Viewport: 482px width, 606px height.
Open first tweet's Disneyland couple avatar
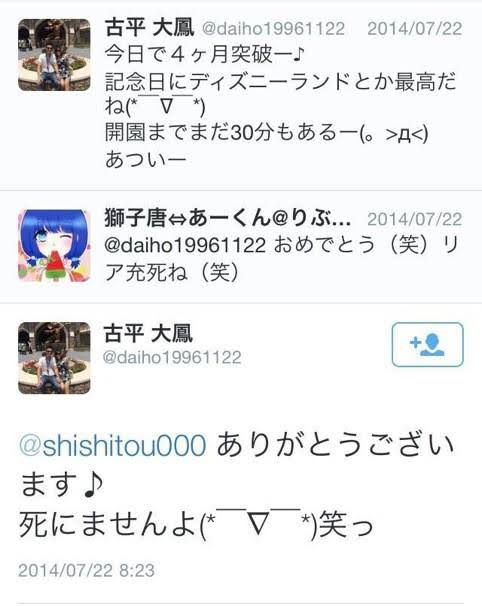tap(54, 55)
